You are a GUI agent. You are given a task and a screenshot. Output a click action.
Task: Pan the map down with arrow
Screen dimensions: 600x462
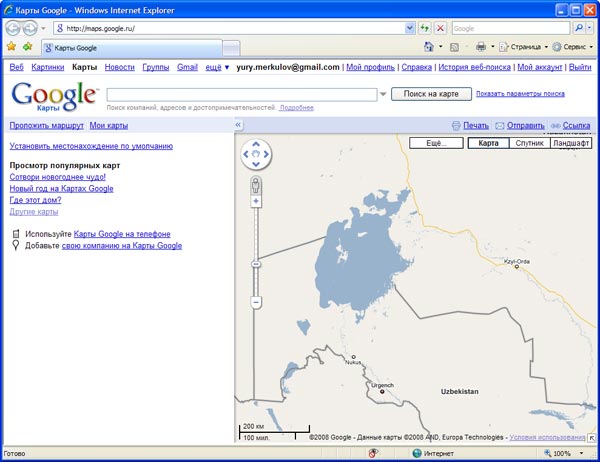pyautogui.click(x=256, y=164)
